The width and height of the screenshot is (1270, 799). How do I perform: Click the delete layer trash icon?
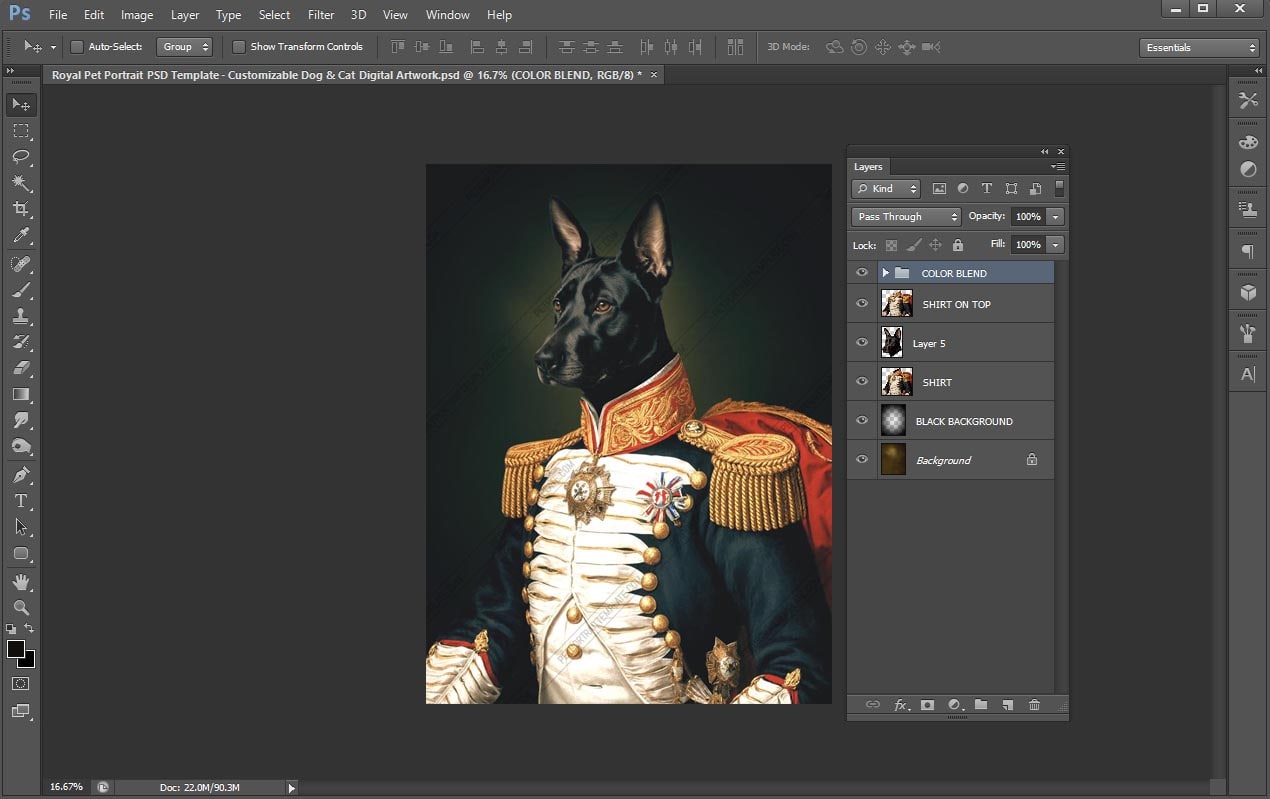(x=1034, y=705)
